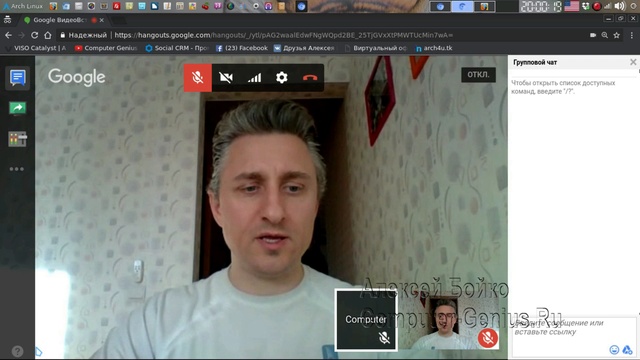
Task: Open Виртуальный офис bookmark
Action: point(376,48)
